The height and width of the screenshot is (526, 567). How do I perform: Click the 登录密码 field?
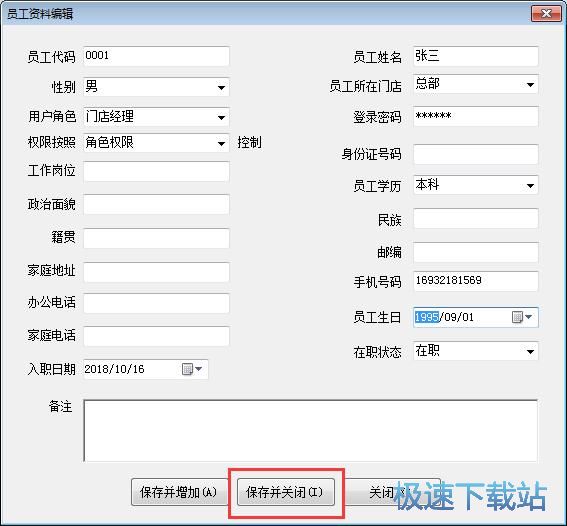(x=476, y=116)
